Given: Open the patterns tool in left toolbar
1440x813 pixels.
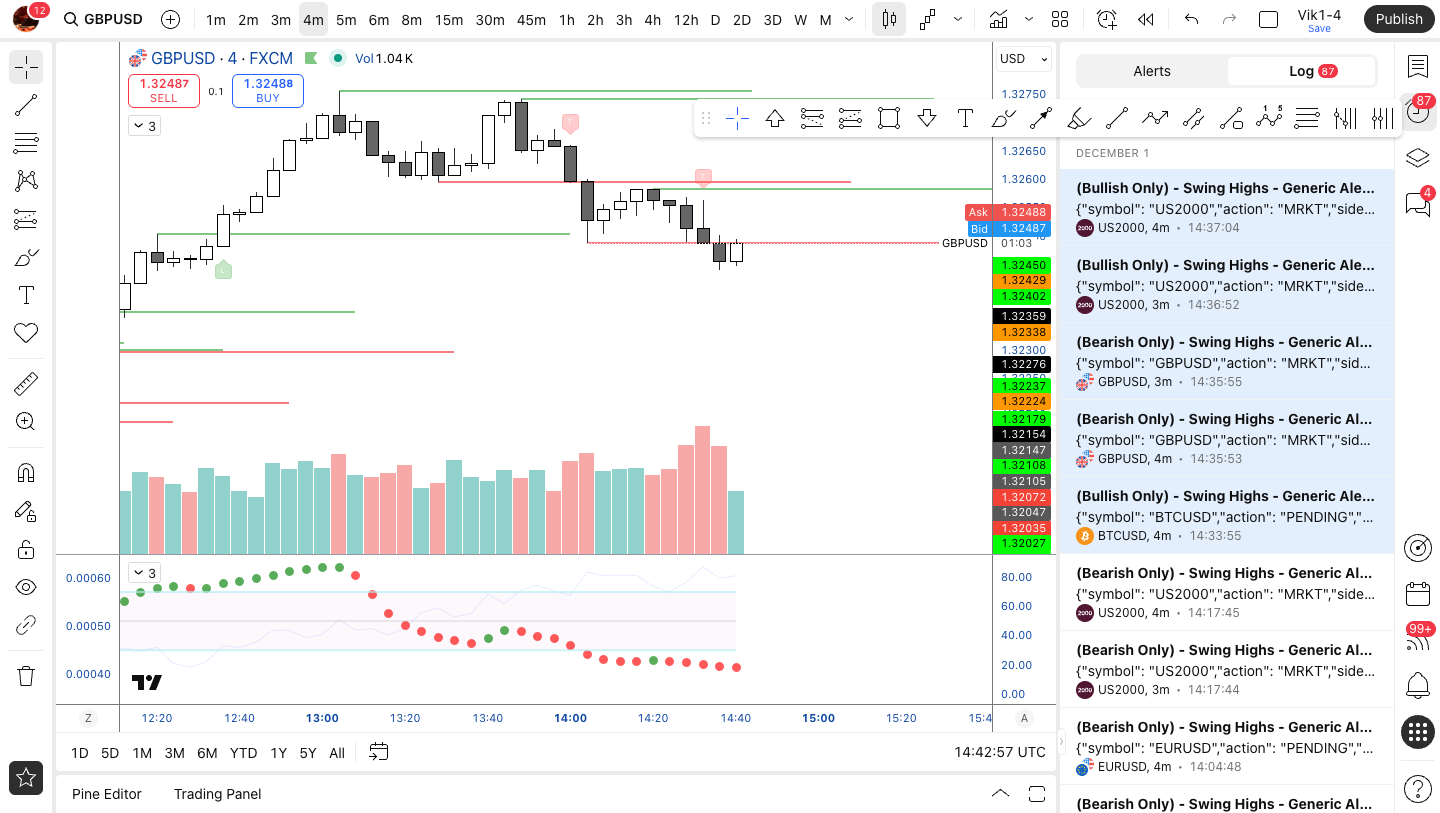Looking at the screenshot, I should click(26, 181).
